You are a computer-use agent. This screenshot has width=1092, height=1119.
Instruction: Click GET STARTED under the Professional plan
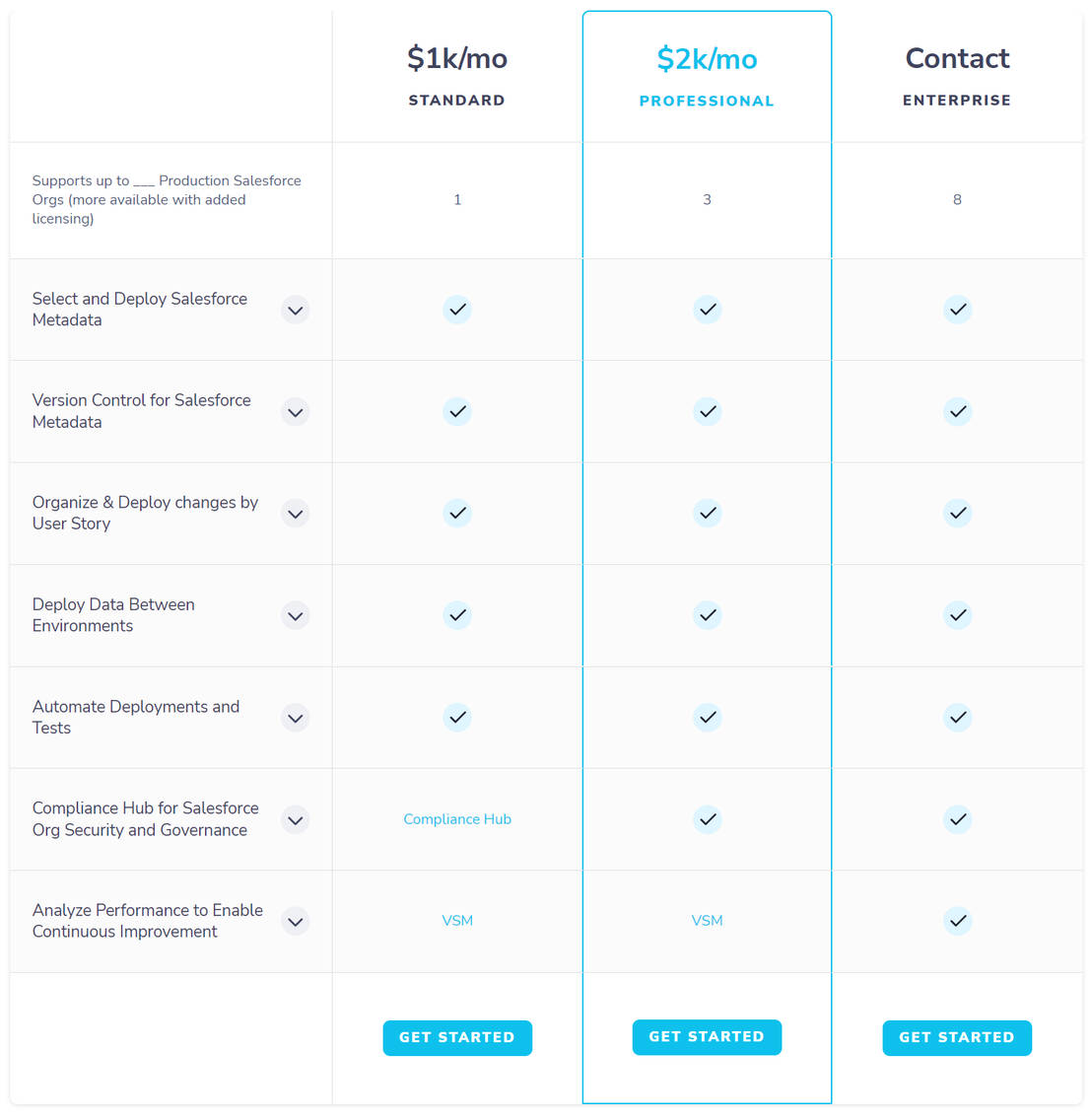click(x=707, y=1036)
